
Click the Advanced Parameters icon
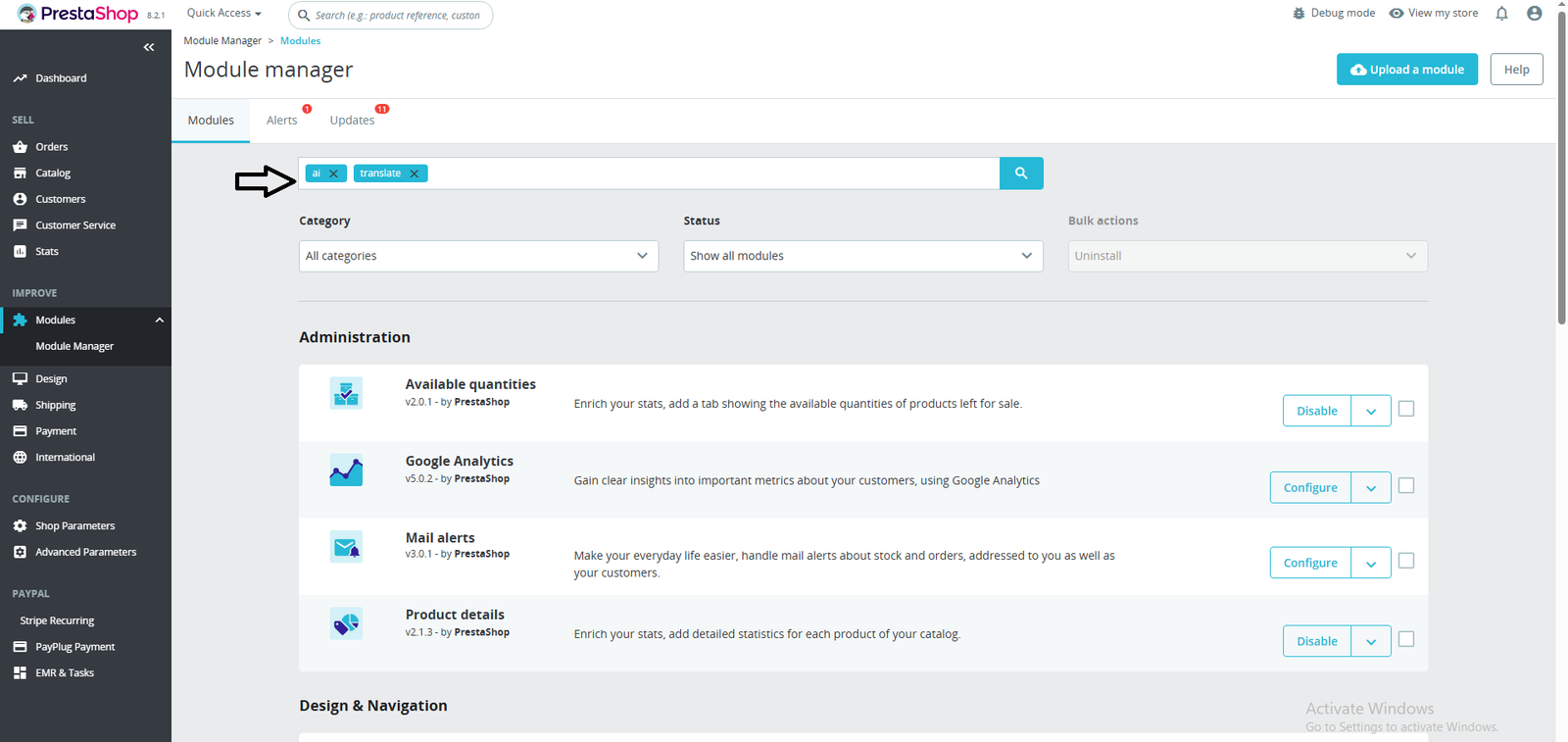point(20,552)
